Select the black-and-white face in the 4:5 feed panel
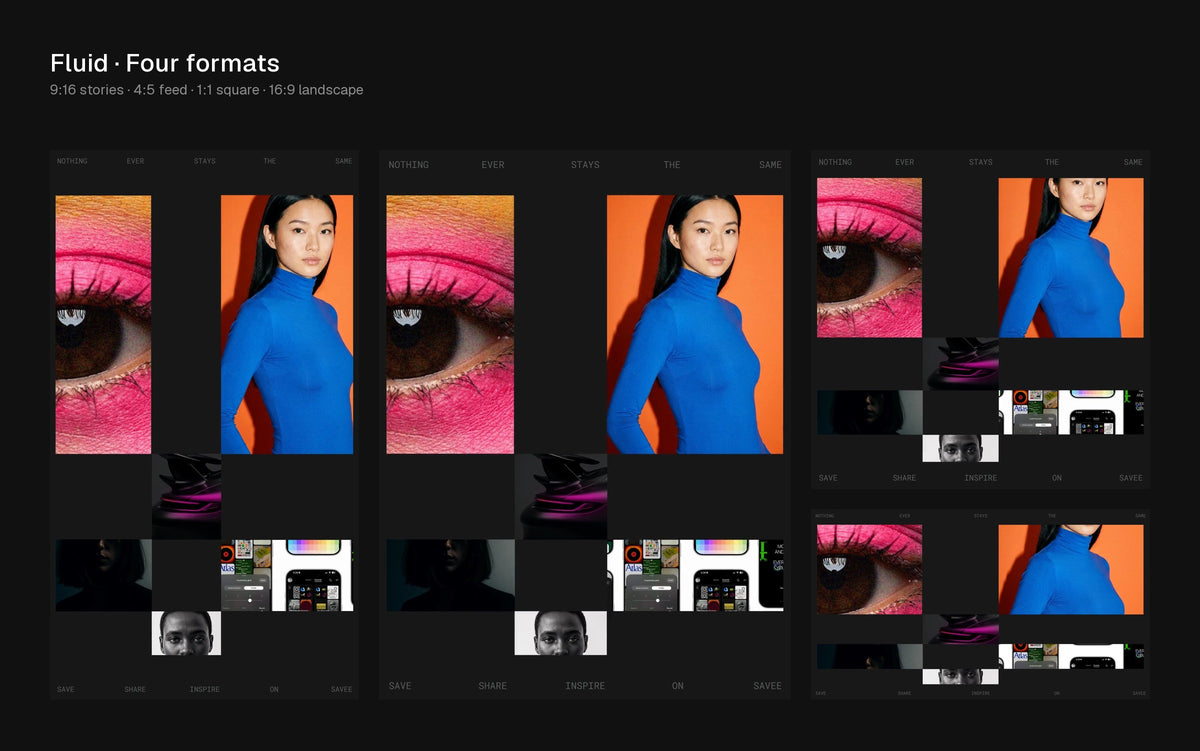 tap(561, 633)
